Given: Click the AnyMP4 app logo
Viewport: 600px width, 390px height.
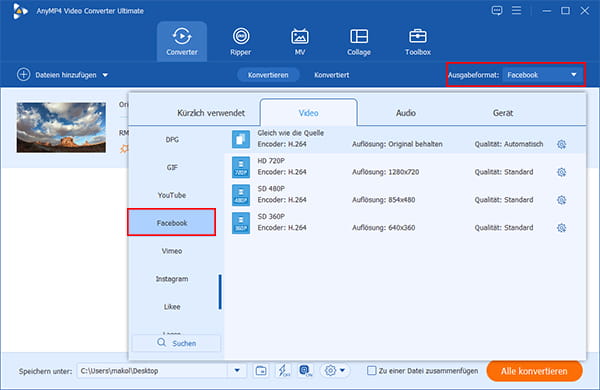Looking at the screenshot, I should click(20, 11).
